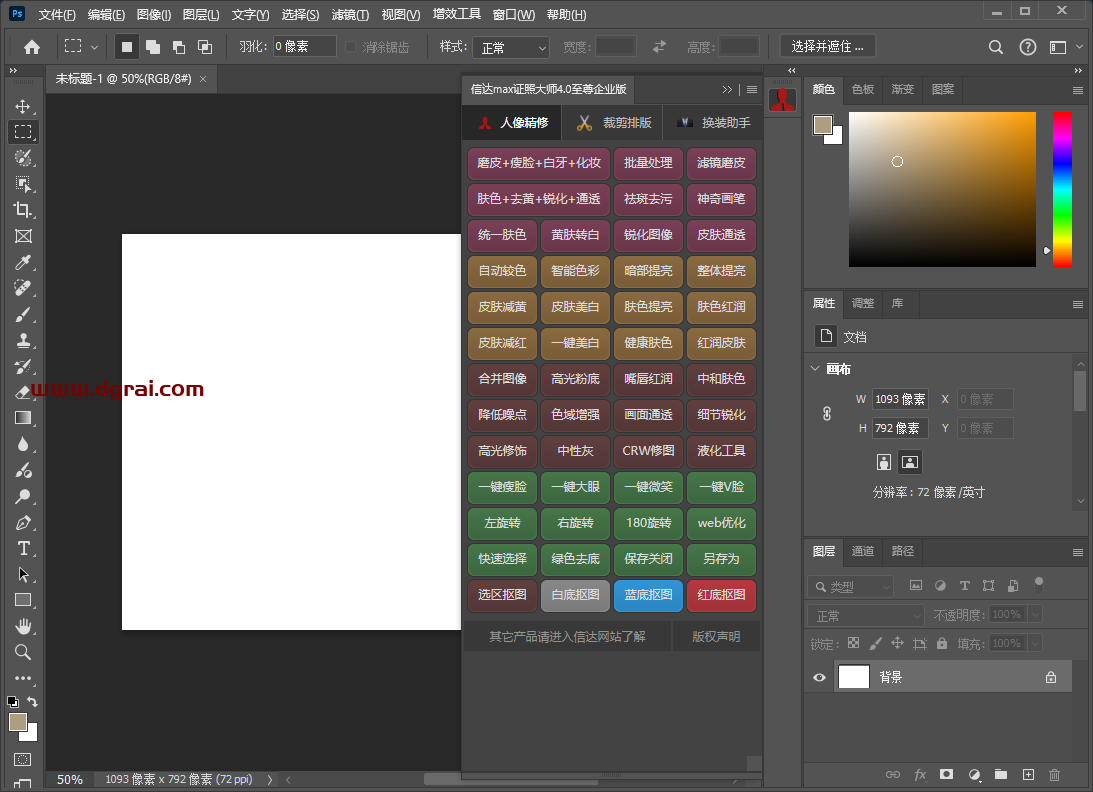
Task: Click the 蓝底抠图 button
Action: tap(648, 595)
